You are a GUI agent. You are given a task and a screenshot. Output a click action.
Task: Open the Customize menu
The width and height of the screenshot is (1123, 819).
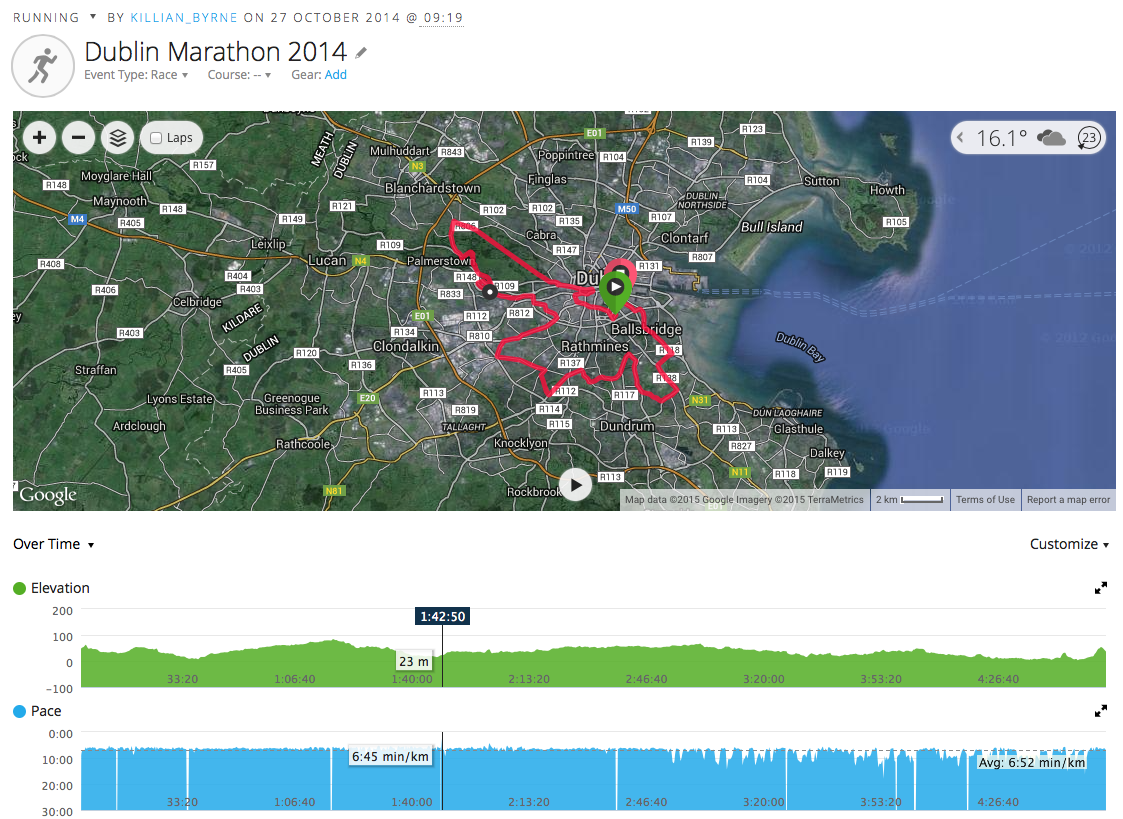pyautogui.click(x=1069, y=544)
